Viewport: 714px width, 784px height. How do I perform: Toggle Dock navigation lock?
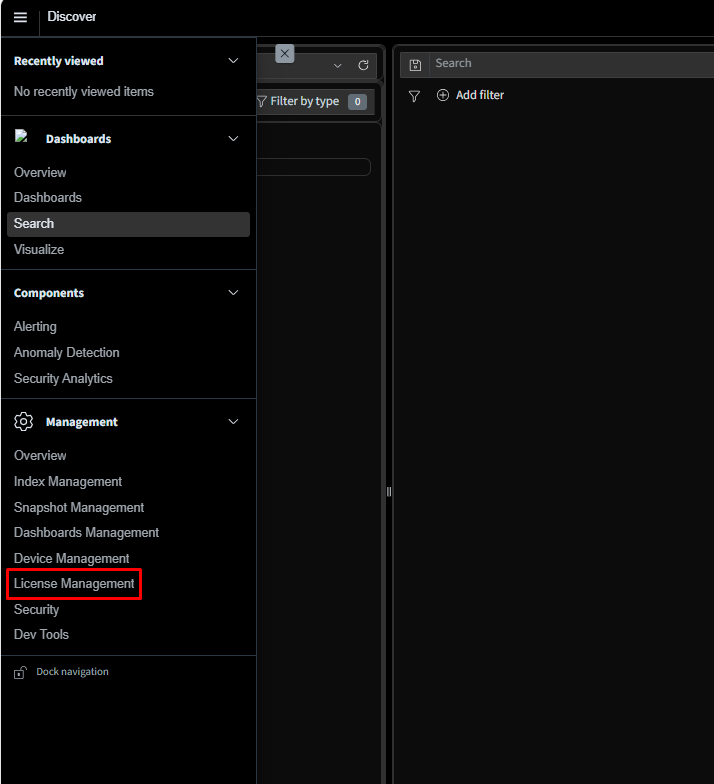coord(20,673)
